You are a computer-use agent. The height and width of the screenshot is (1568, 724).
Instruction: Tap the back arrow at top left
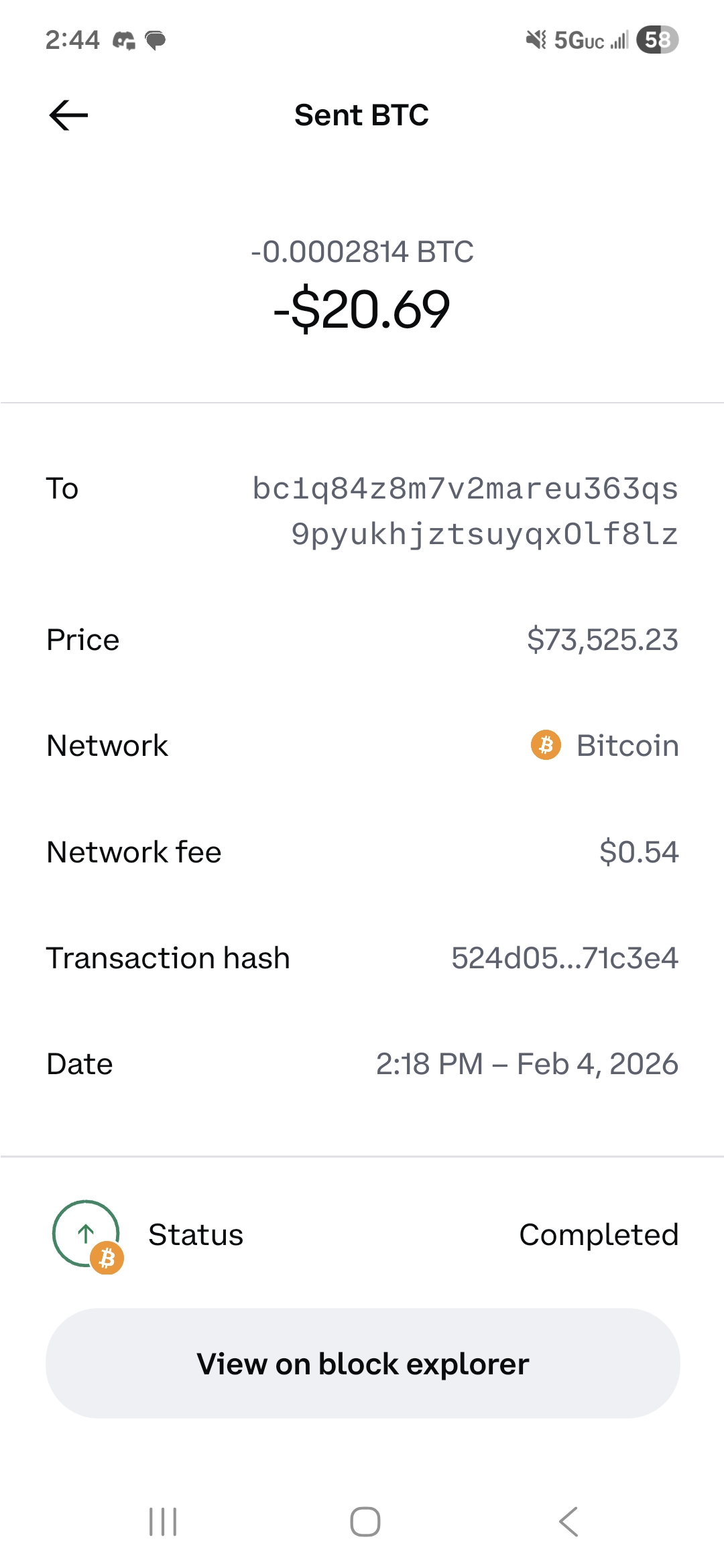click(x=68, y=115)
